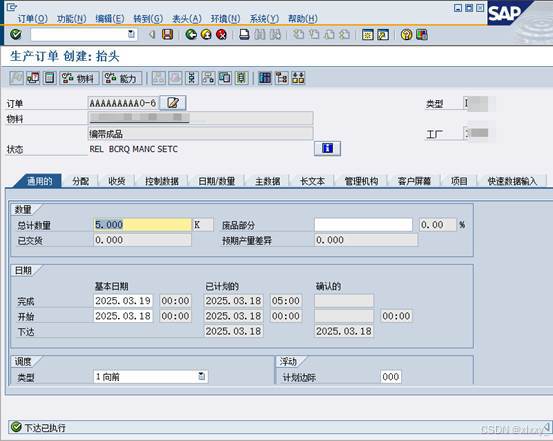This screenshot has width=553, height=441.
Task: Click the 开始 basic date field 2025.03.18
Action: coord(123,316)
